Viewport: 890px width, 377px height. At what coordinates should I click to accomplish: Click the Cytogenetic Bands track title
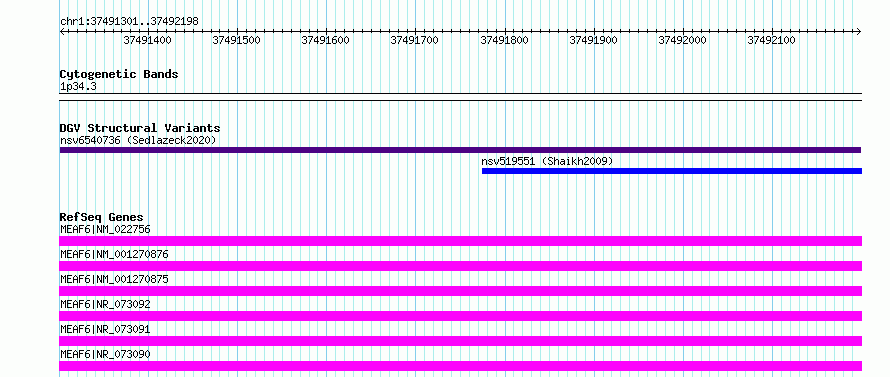(119, 74)
